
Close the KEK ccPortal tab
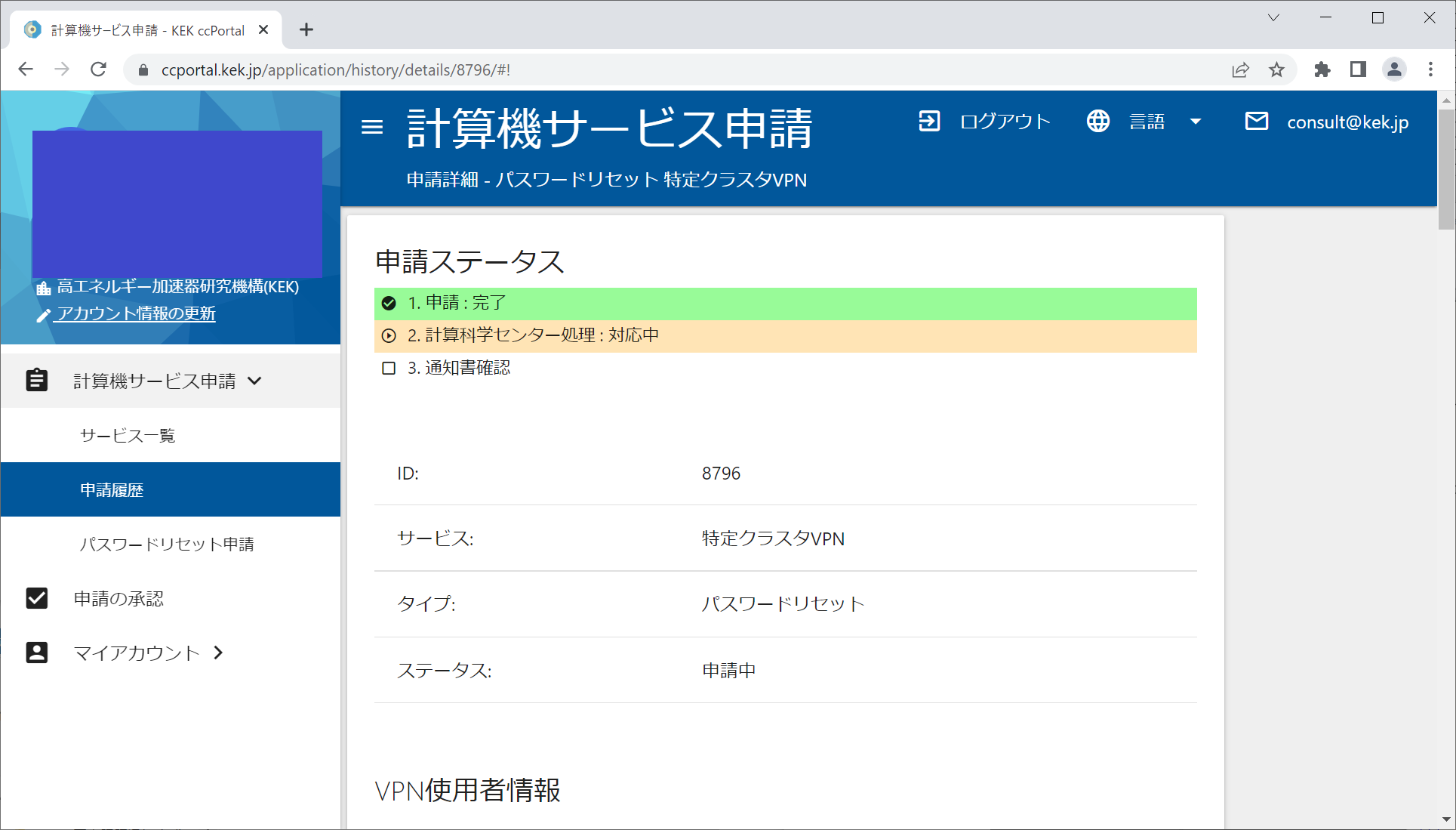click(263, 29)
